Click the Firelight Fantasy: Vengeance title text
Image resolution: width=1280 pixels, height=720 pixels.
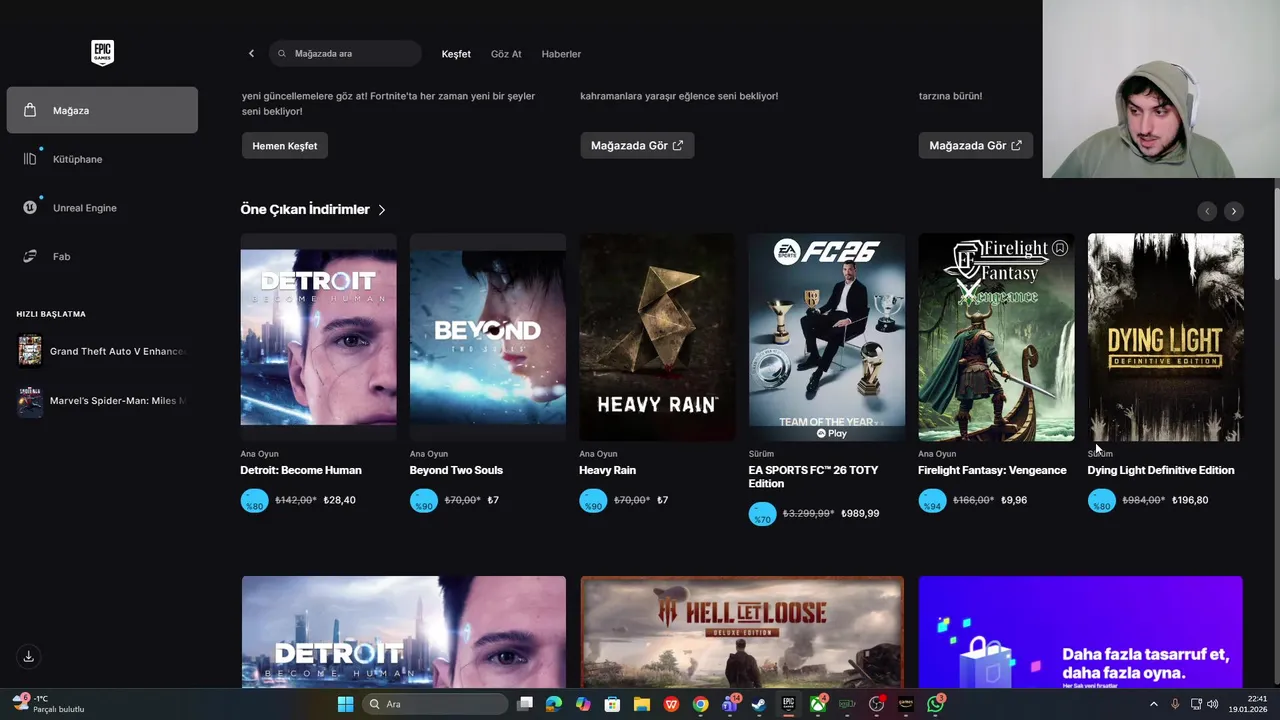click(992, 470)
